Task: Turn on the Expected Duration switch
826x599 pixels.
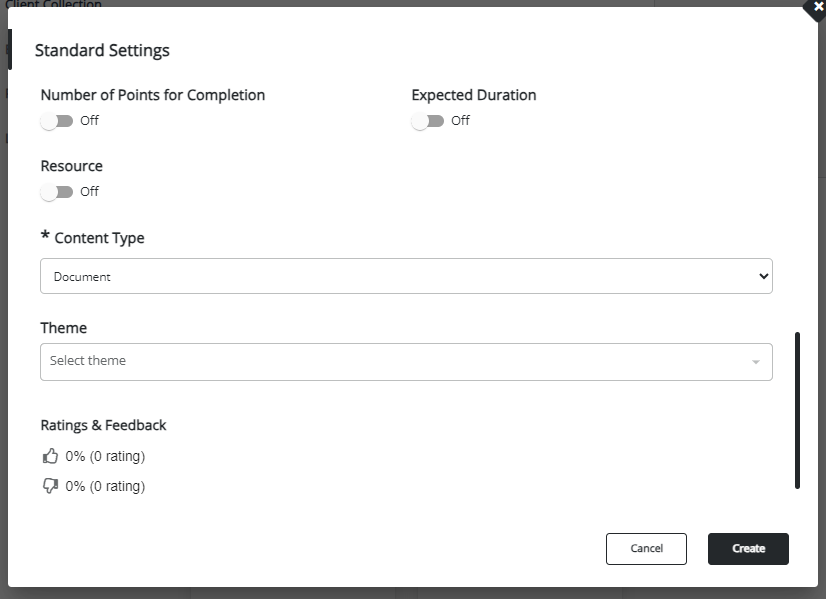Action: [x=428, y=121]
